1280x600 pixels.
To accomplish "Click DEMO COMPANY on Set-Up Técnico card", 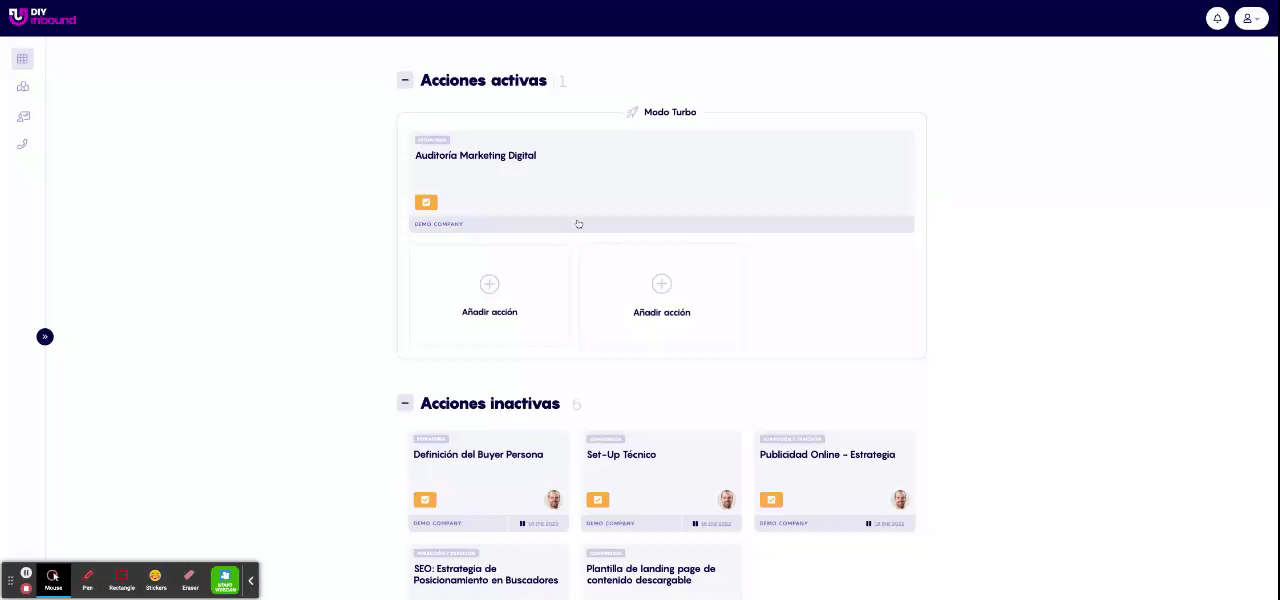I will [611, 523].
